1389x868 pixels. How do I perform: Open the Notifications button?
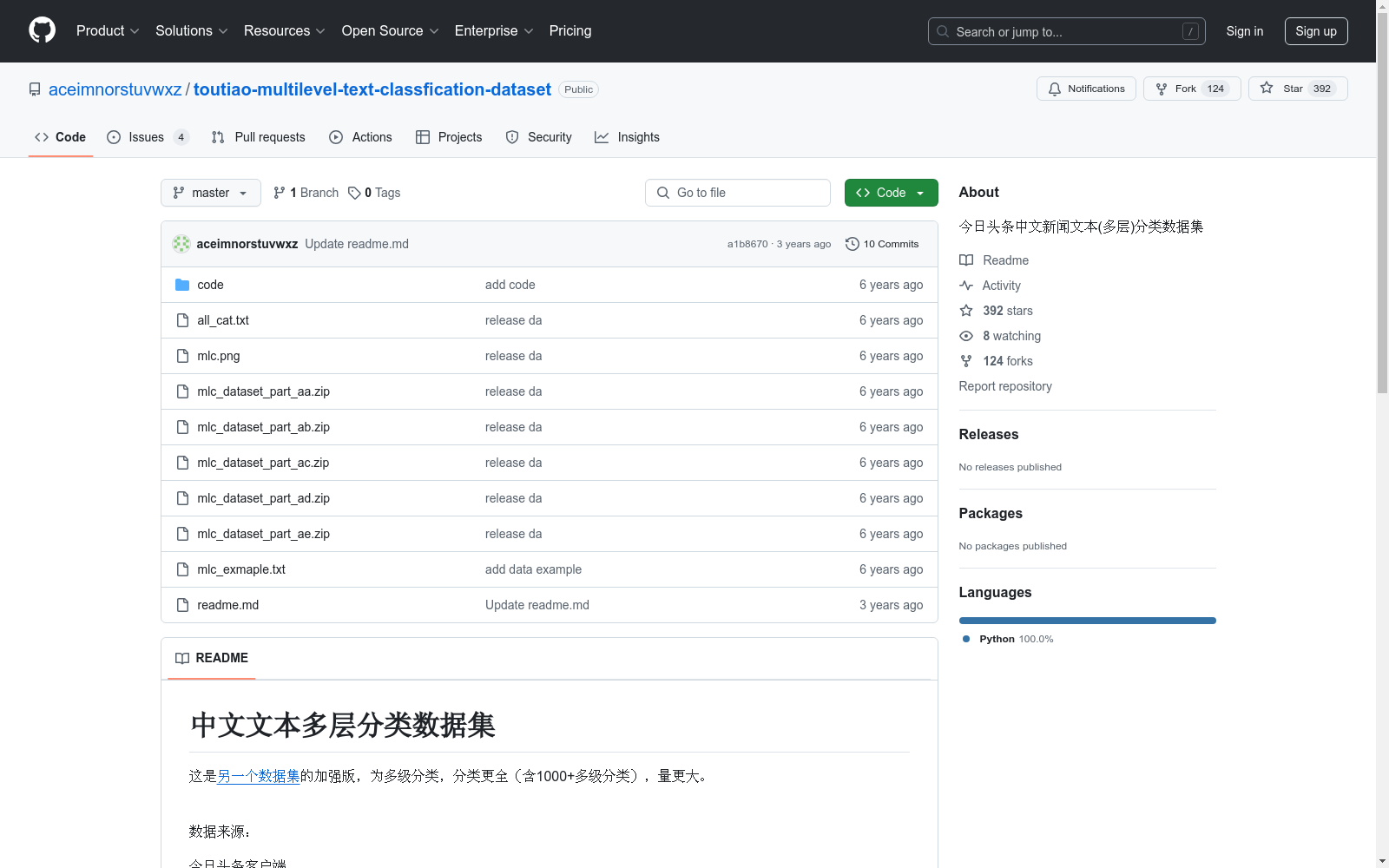[x=1086, y=89]
